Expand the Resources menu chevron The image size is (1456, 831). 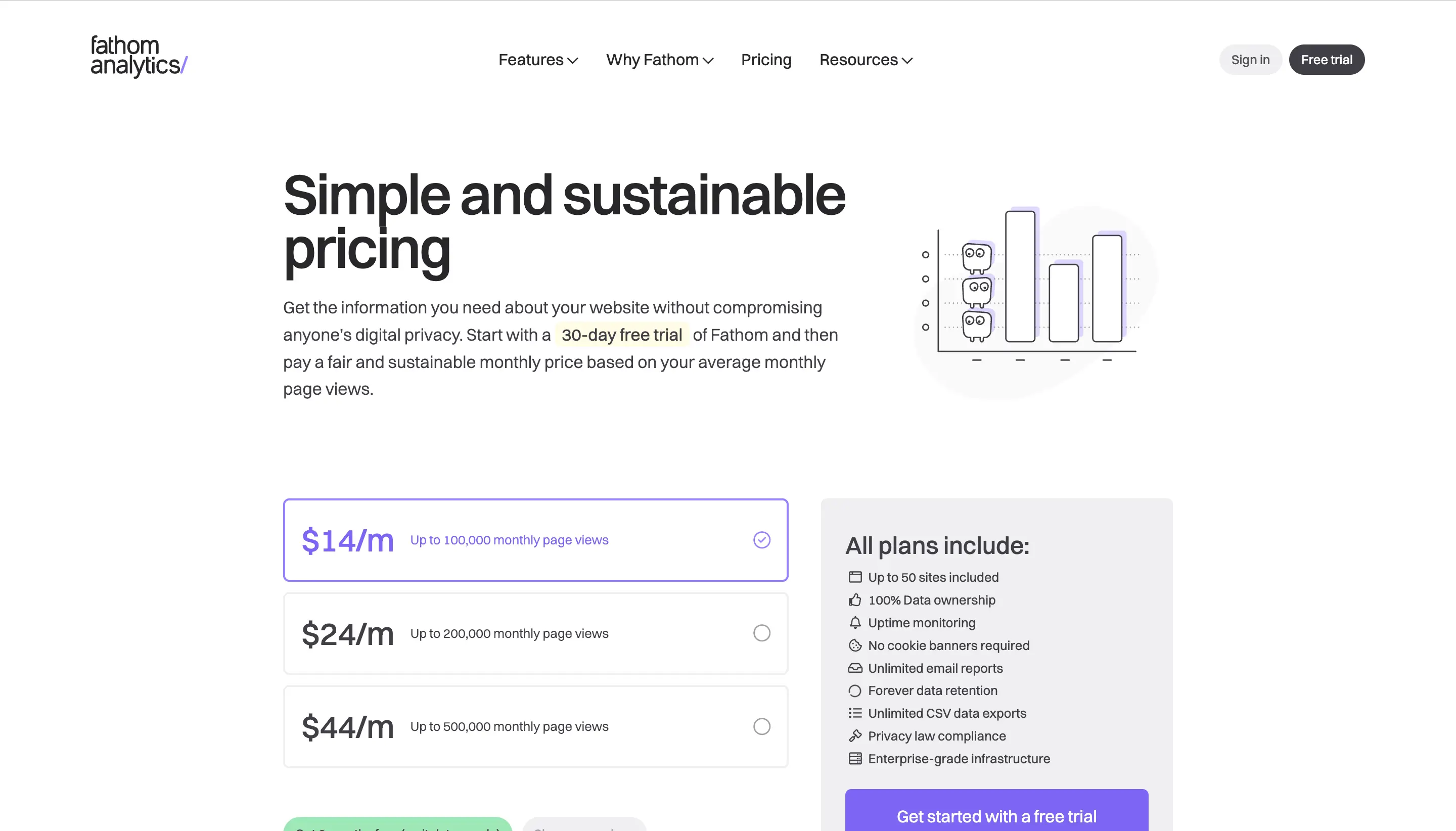(x=907, y=61)
